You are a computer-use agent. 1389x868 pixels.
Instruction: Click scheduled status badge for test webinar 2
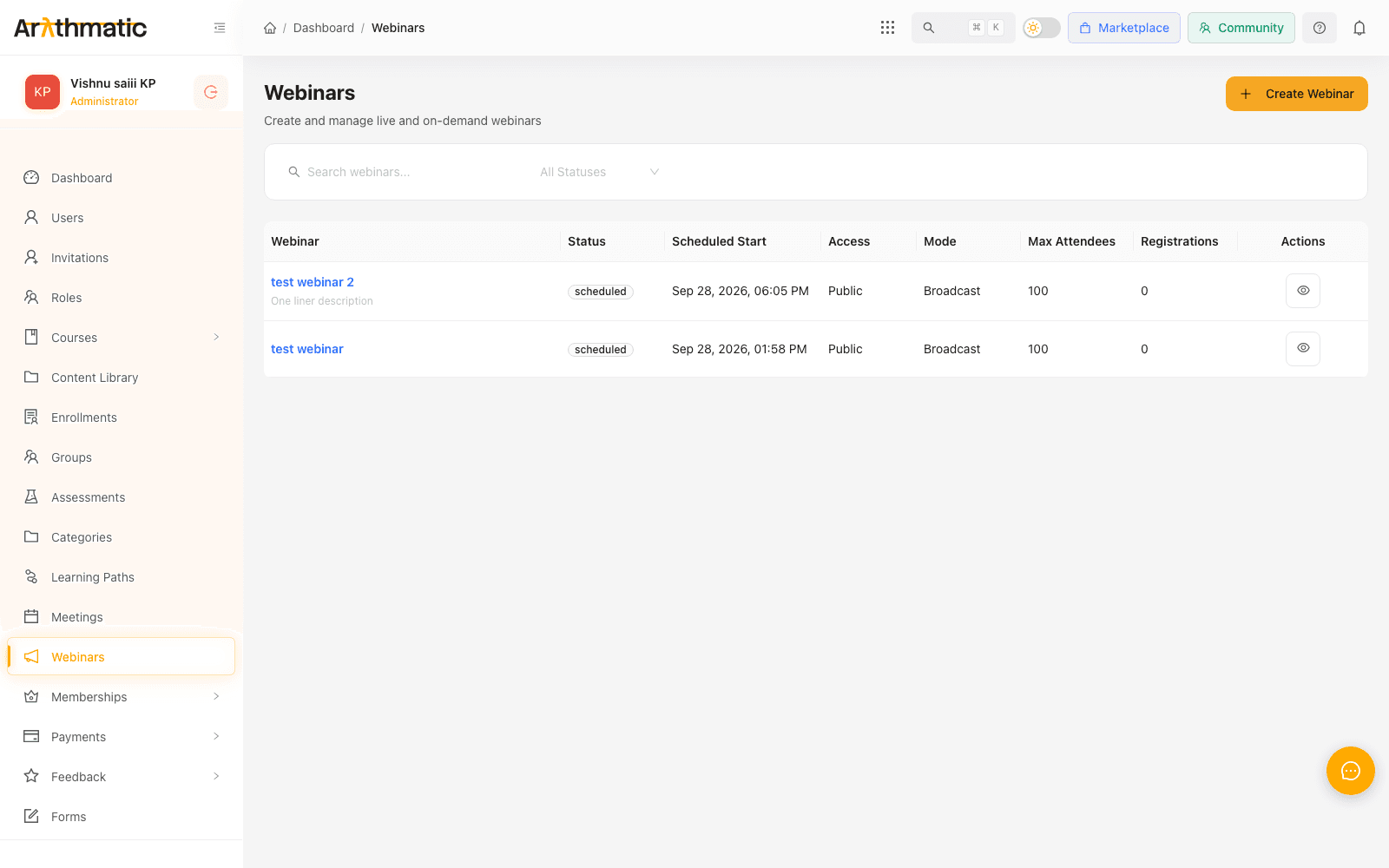601,292
